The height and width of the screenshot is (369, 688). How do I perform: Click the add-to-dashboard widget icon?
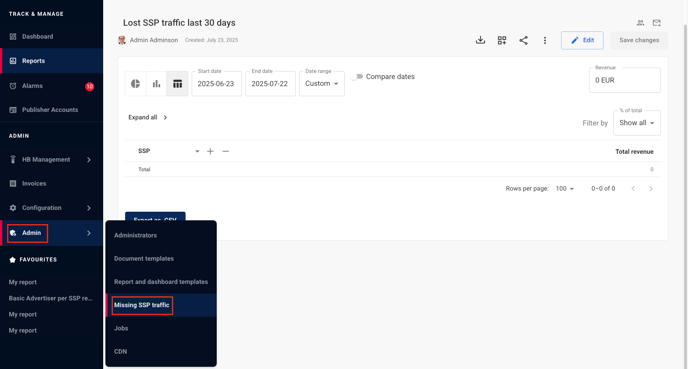click(x=502, y=40)
